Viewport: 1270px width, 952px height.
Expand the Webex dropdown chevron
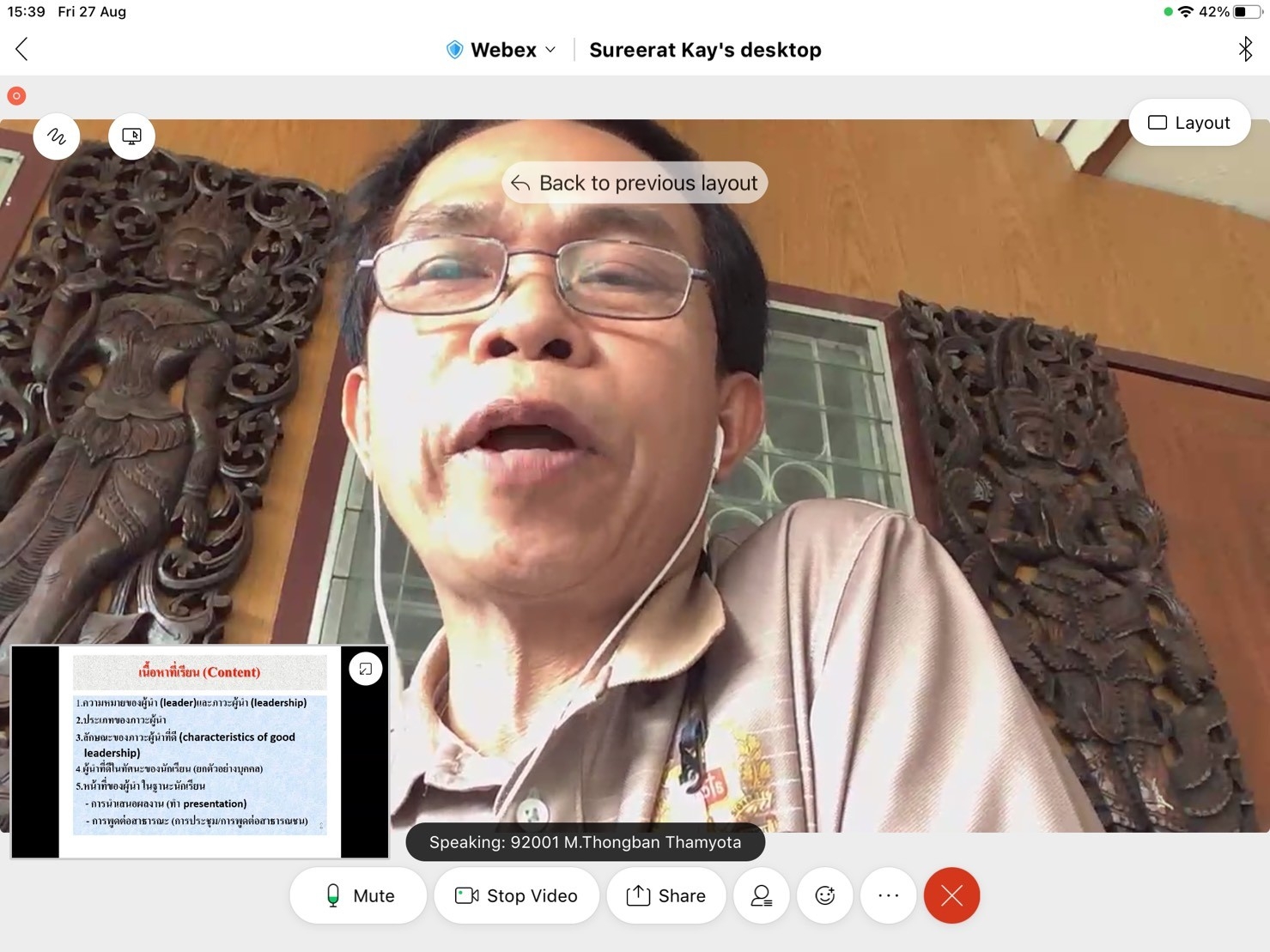pos(550,50)
